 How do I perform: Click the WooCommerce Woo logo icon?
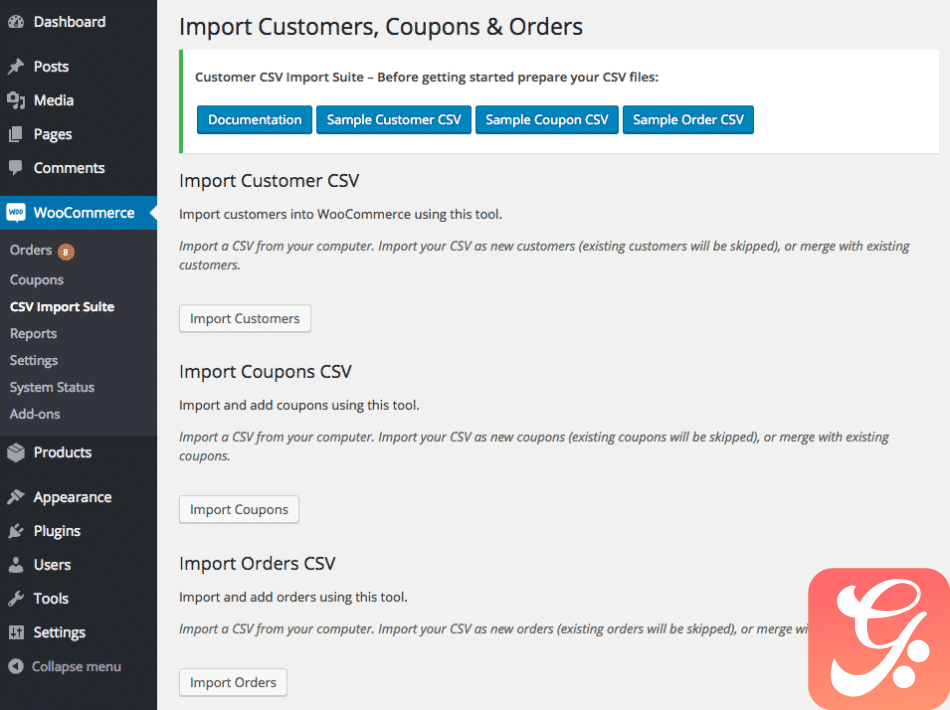pyautogui.click(x=16, y=213)
